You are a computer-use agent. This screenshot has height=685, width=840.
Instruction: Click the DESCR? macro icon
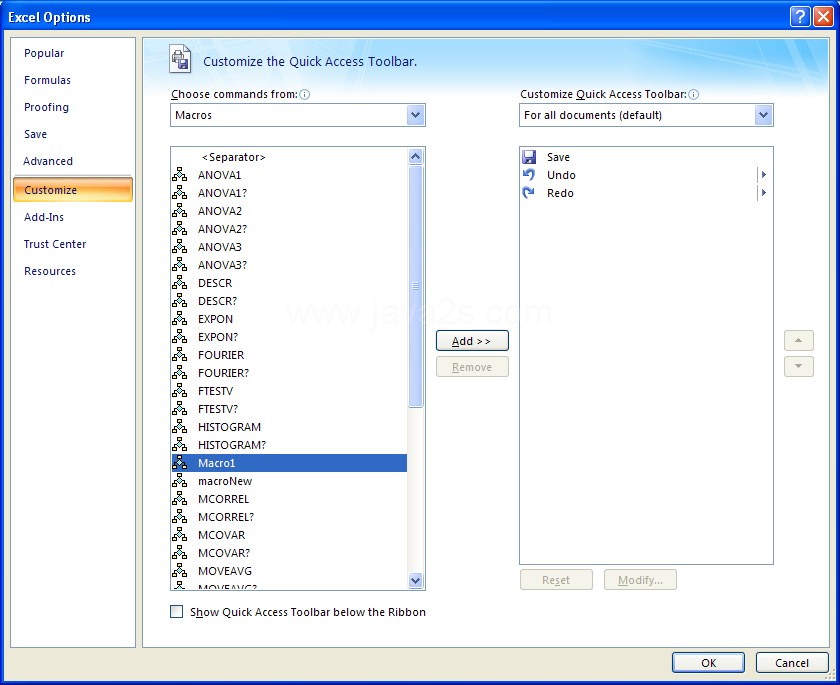[x=179, y=300]
